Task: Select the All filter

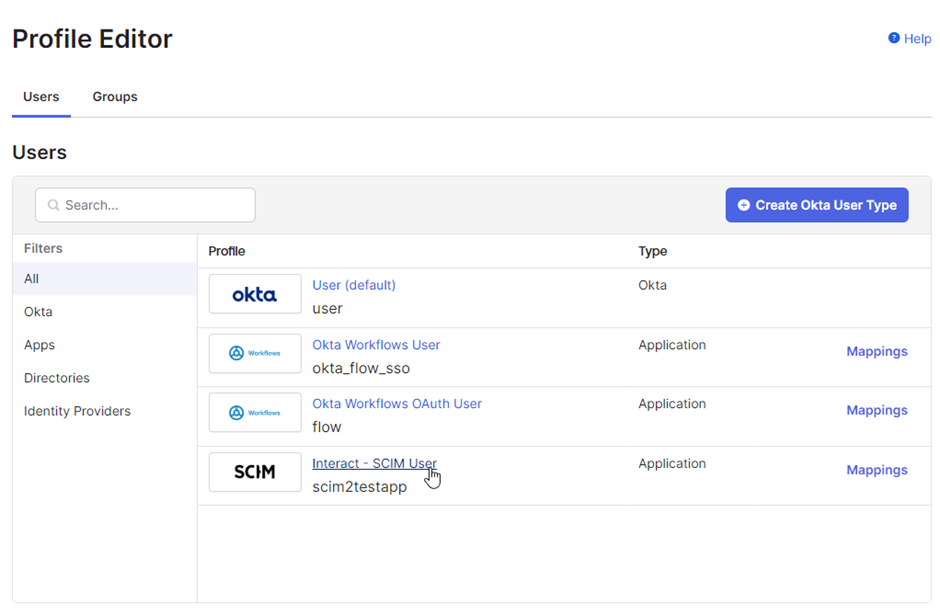Action: tap(104, 279)
